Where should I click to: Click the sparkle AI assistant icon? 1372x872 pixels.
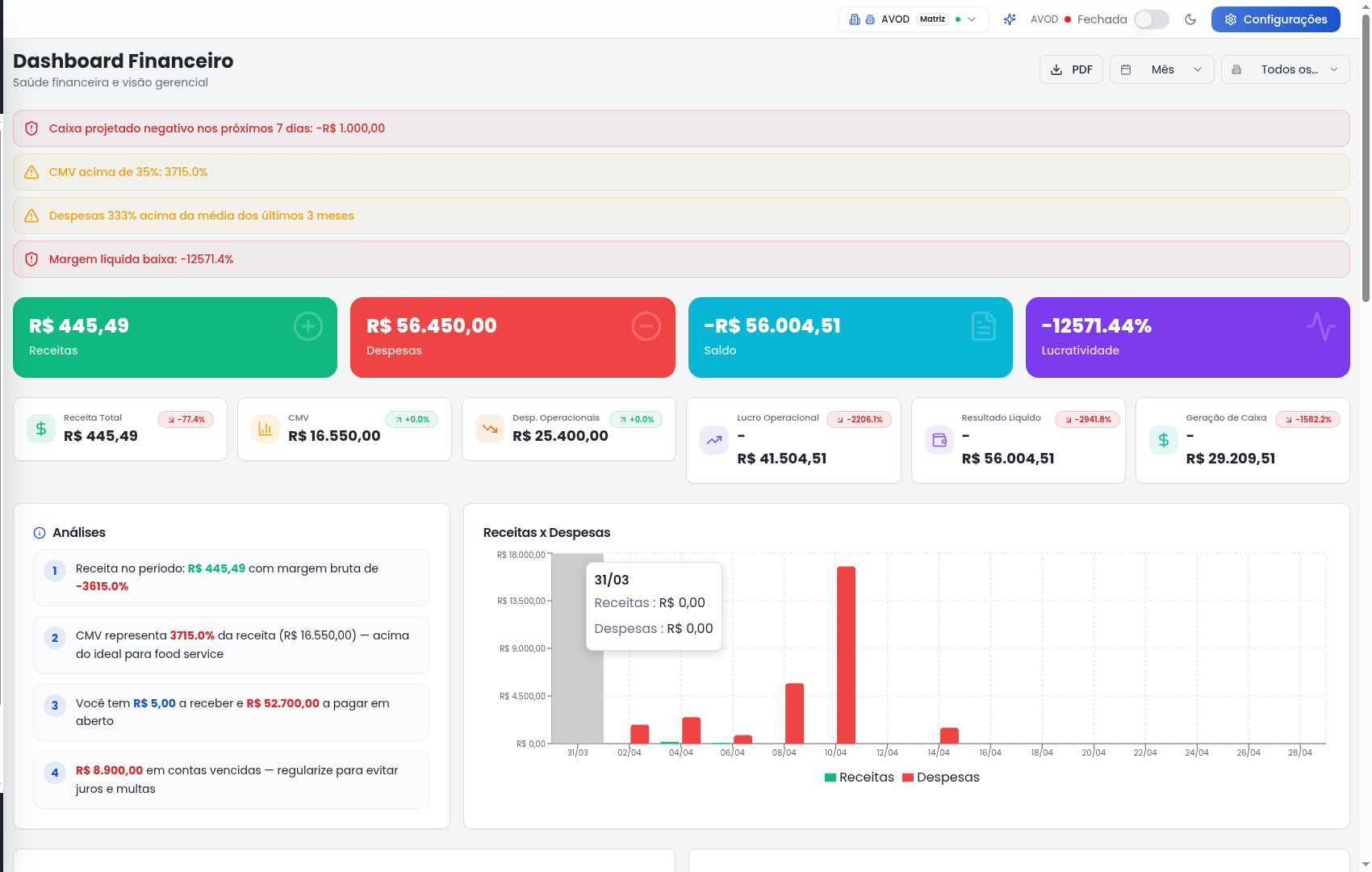point(1010,19)
